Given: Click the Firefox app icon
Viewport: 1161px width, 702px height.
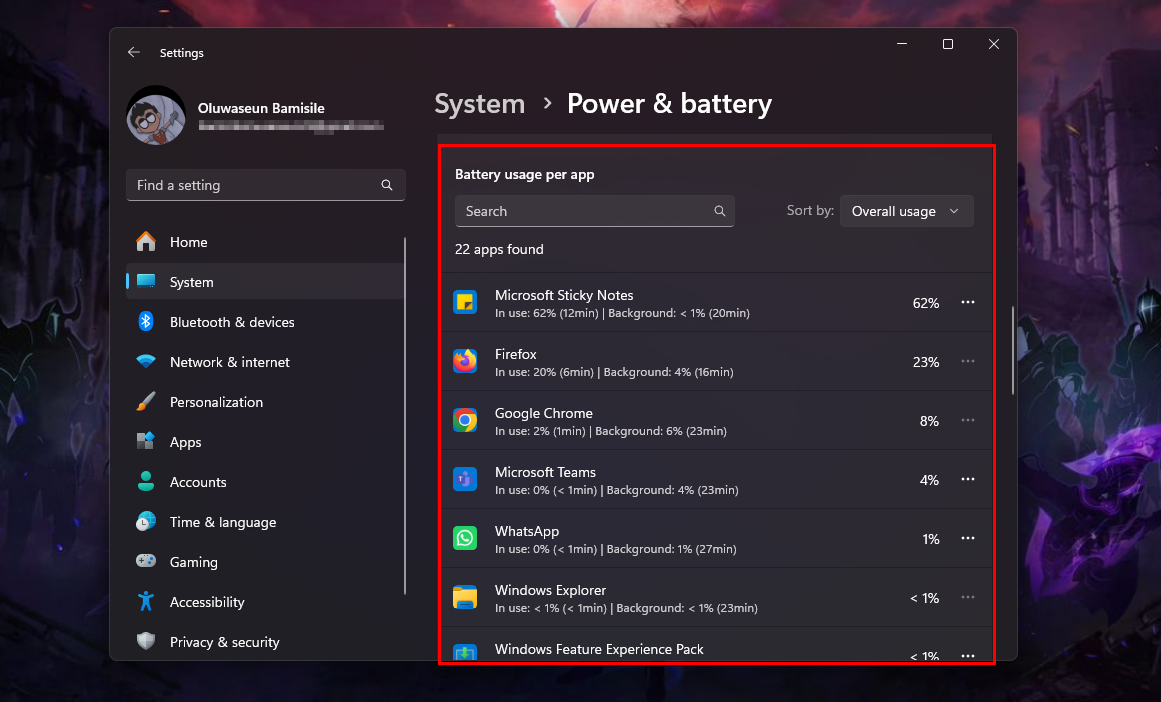Looking at the screenshot, I should point(465,361).
